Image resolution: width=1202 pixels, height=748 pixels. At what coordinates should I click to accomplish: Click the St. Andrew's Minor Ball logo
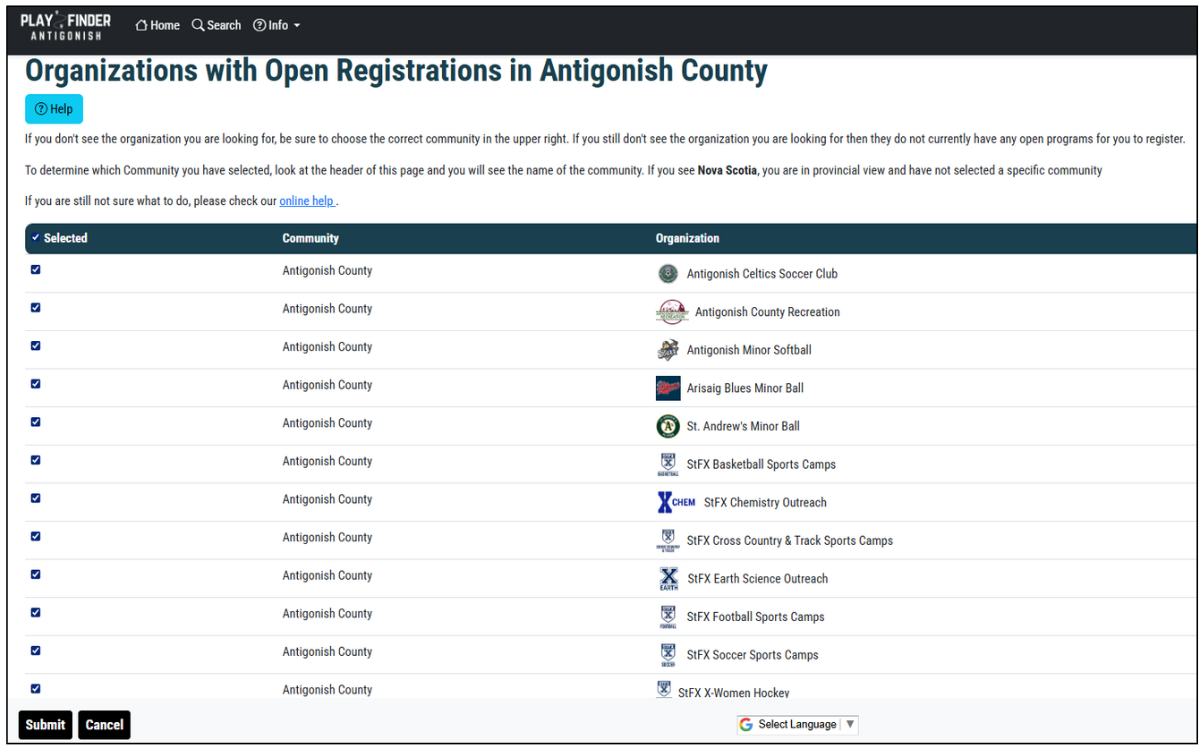point(668,426)
